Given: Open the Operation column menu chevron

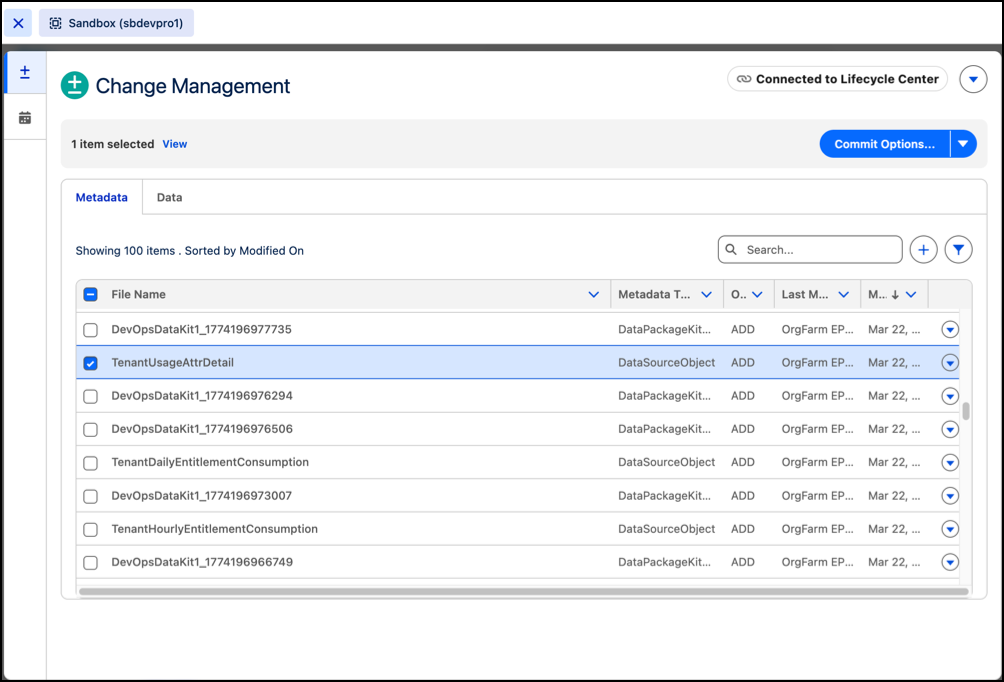Looking at the screenshot, I should (757, 295).
